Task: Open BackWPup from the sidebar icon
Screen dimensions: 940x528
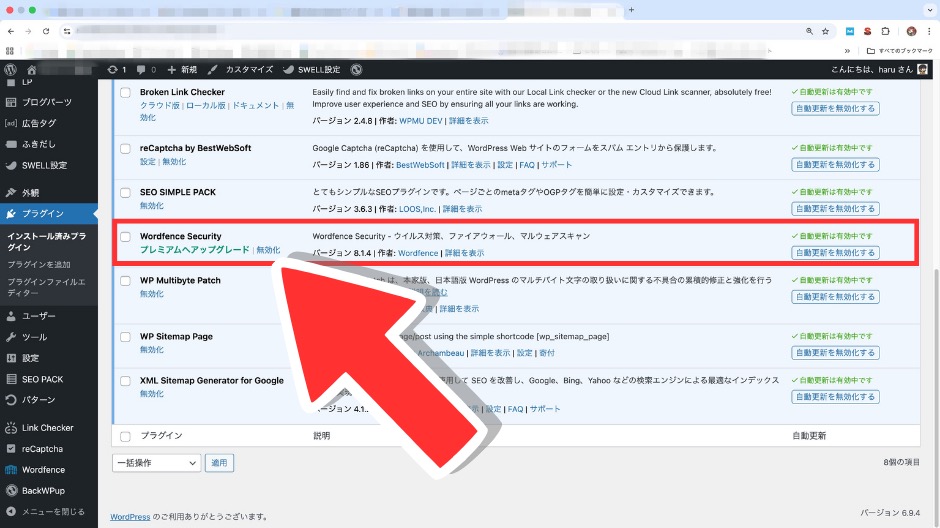Action: (x=10, y=490)
